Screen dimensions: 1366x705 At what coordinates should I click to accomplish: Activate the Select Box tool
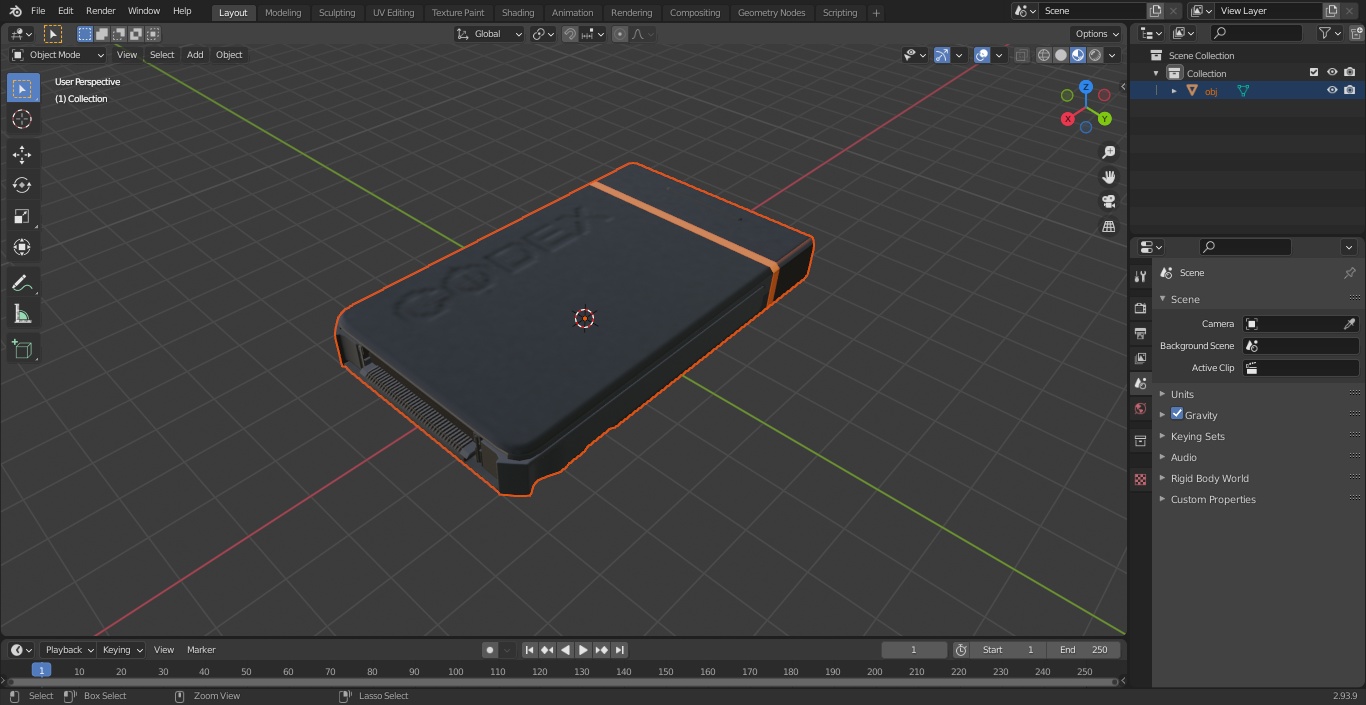coord(22,88)
